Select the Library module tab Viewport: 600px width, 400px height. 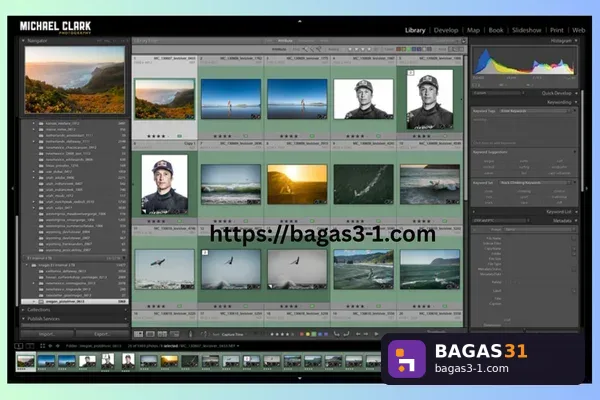tap(415, 30)
